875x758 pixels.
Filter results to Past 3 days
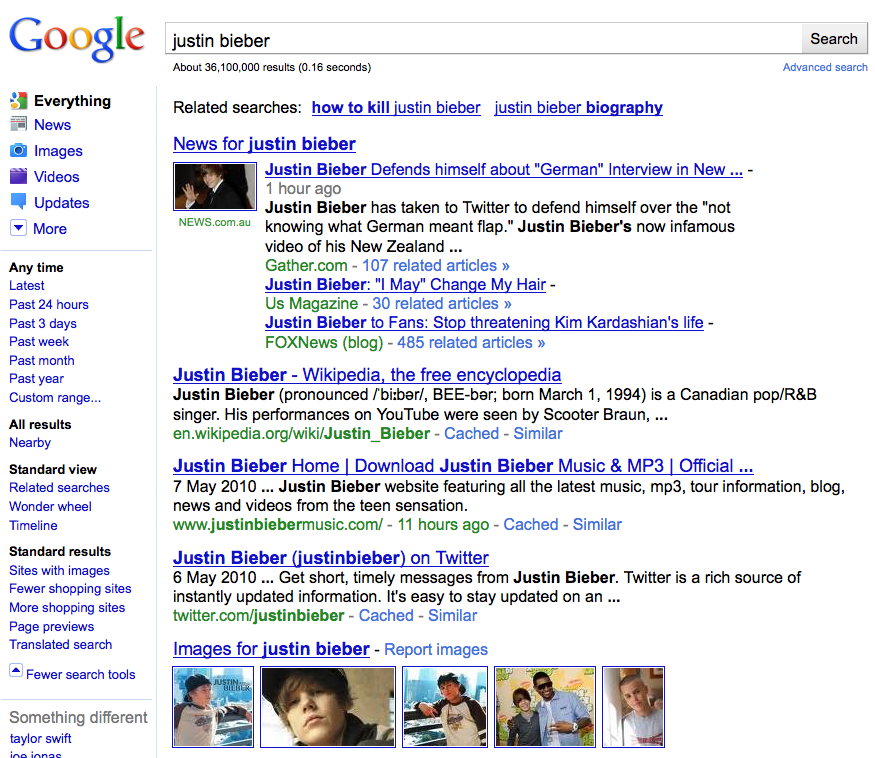click(42, 324)
